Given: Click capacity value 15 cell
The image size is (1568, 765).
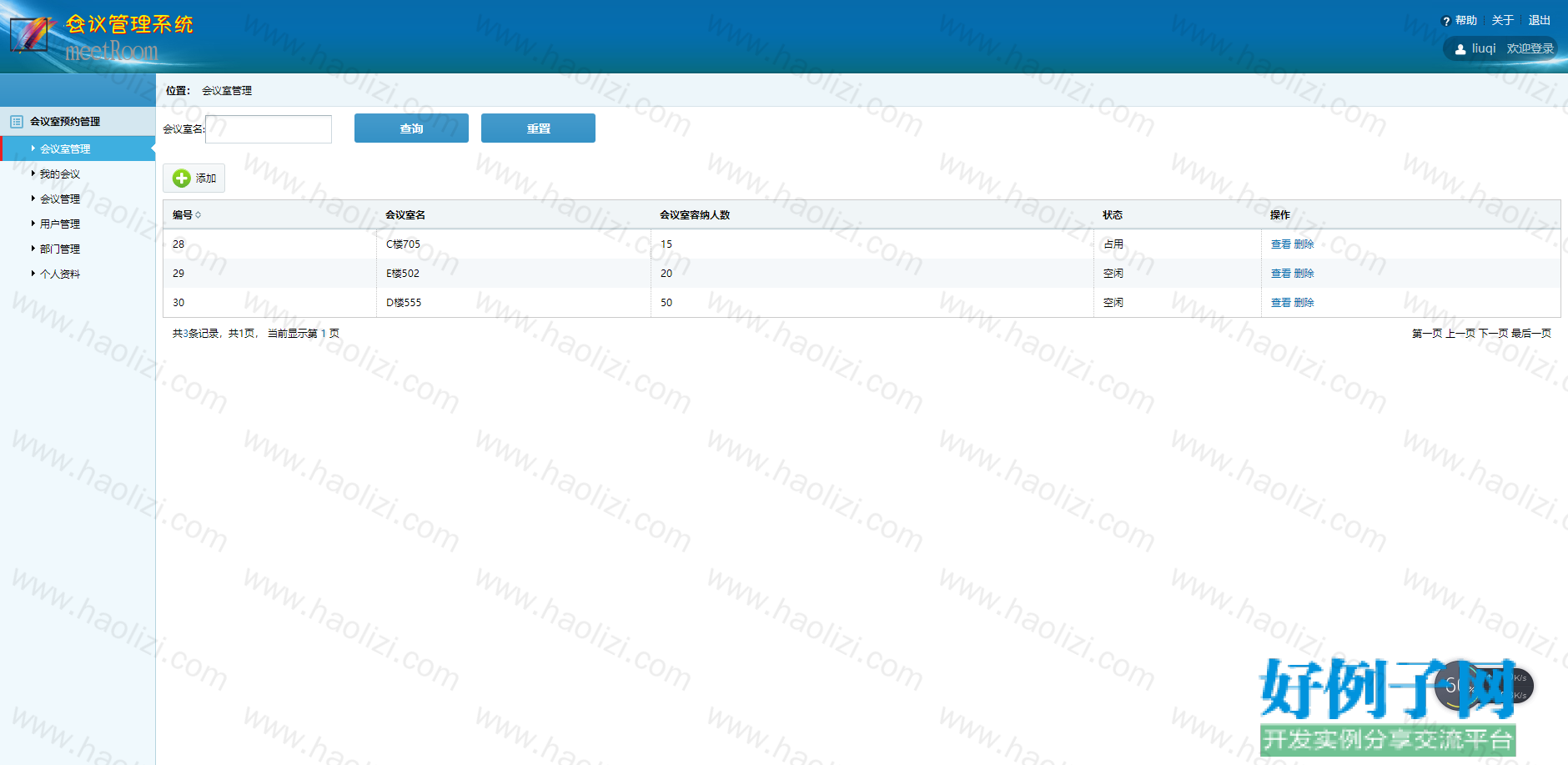Looking at the screenshot, I should coord(872,244).
